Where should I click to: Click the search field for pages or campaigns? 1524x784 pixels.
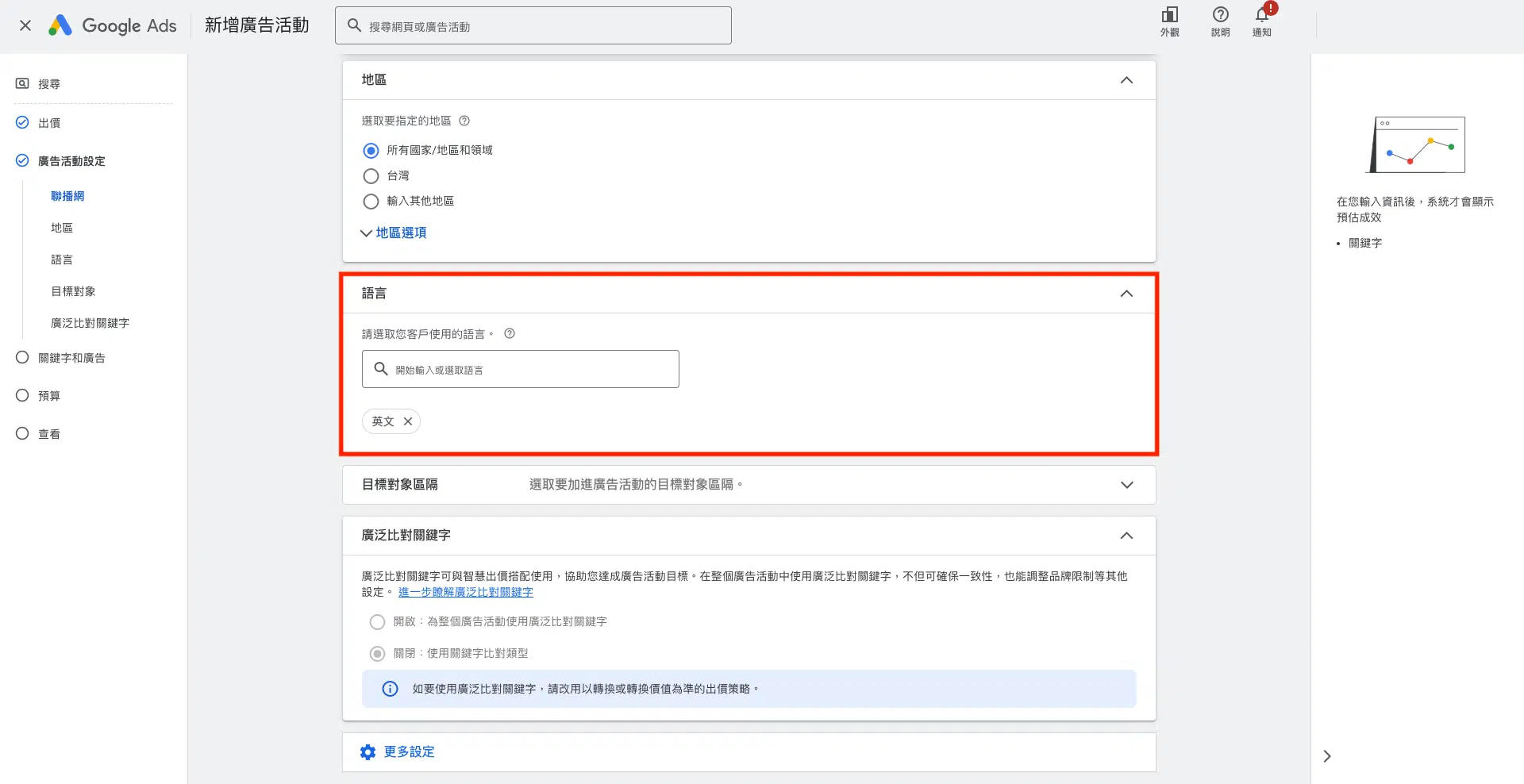[x=533, y=26]
